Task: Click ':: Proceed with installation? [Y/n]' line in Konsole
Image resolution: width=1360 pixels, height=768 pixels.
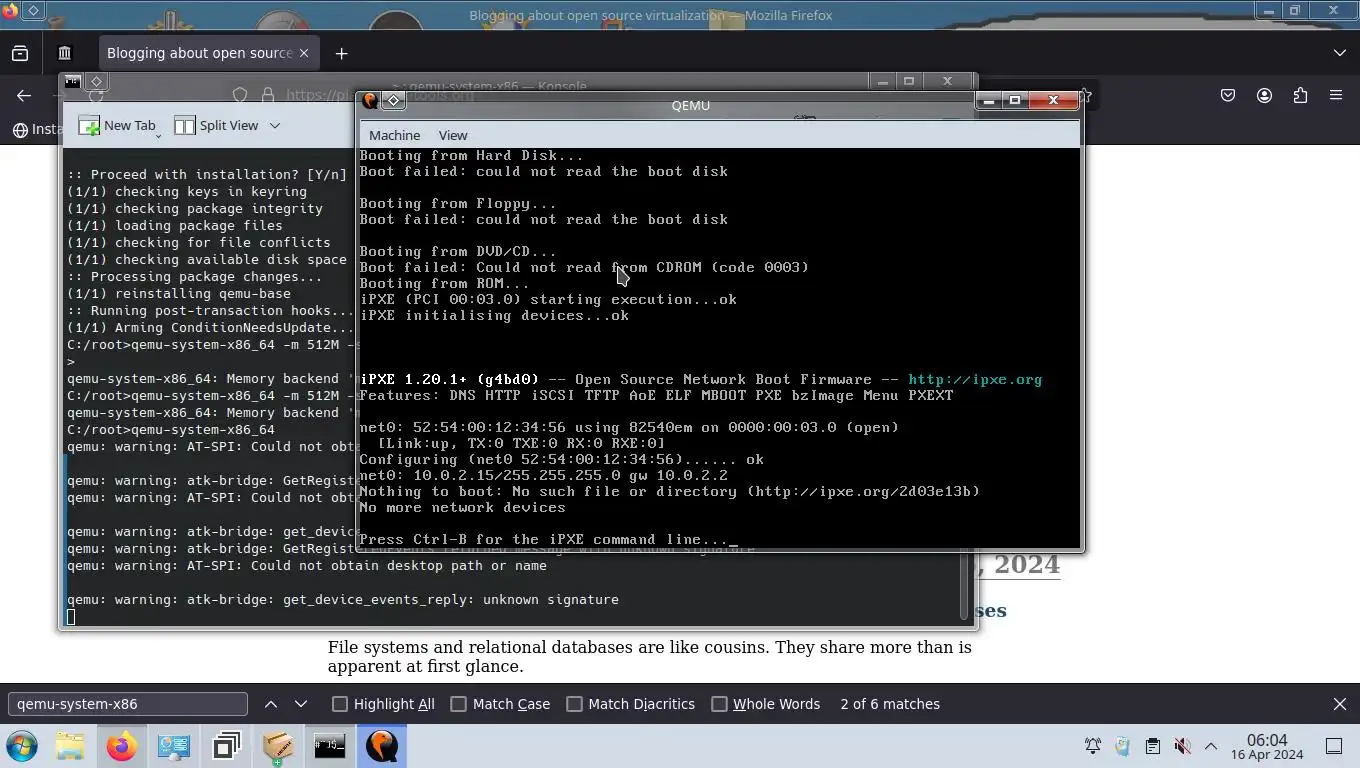Action: (207, 174)
